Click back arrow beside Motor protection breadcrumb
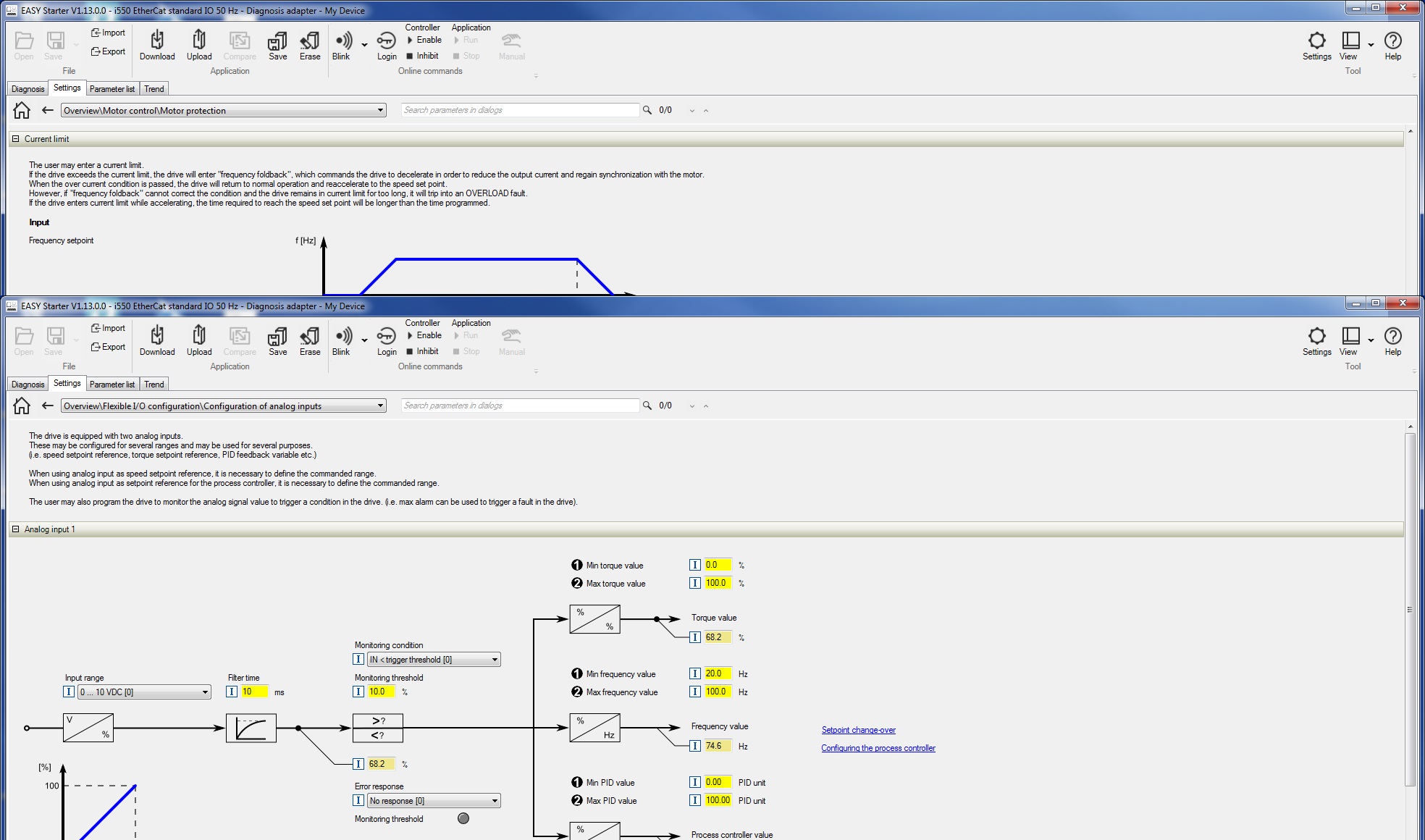This screenshot has width=1425, height=840. click(48, 110)
